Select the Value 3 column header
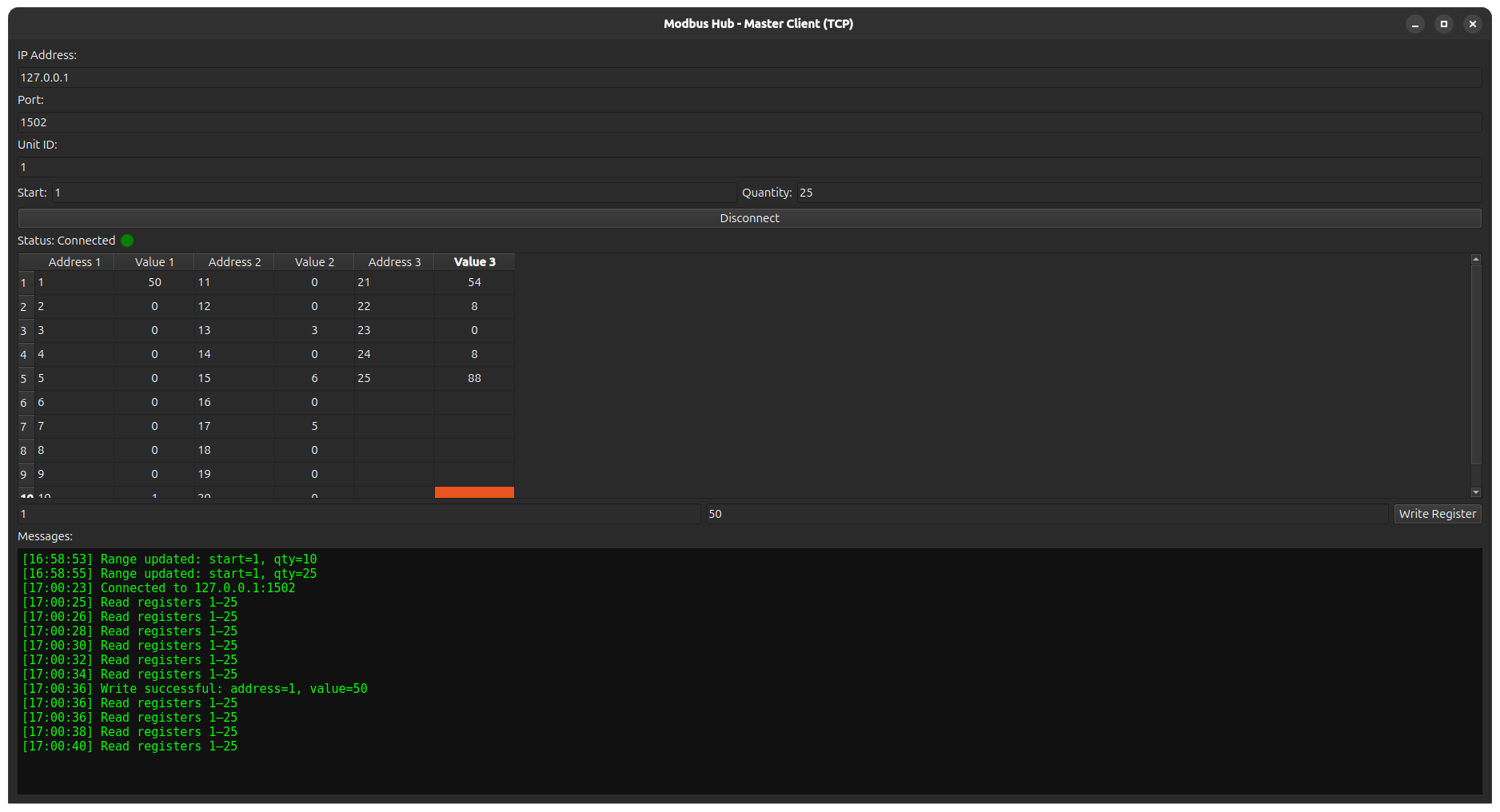The image size is (1500, 812). (x=474, y=261)
